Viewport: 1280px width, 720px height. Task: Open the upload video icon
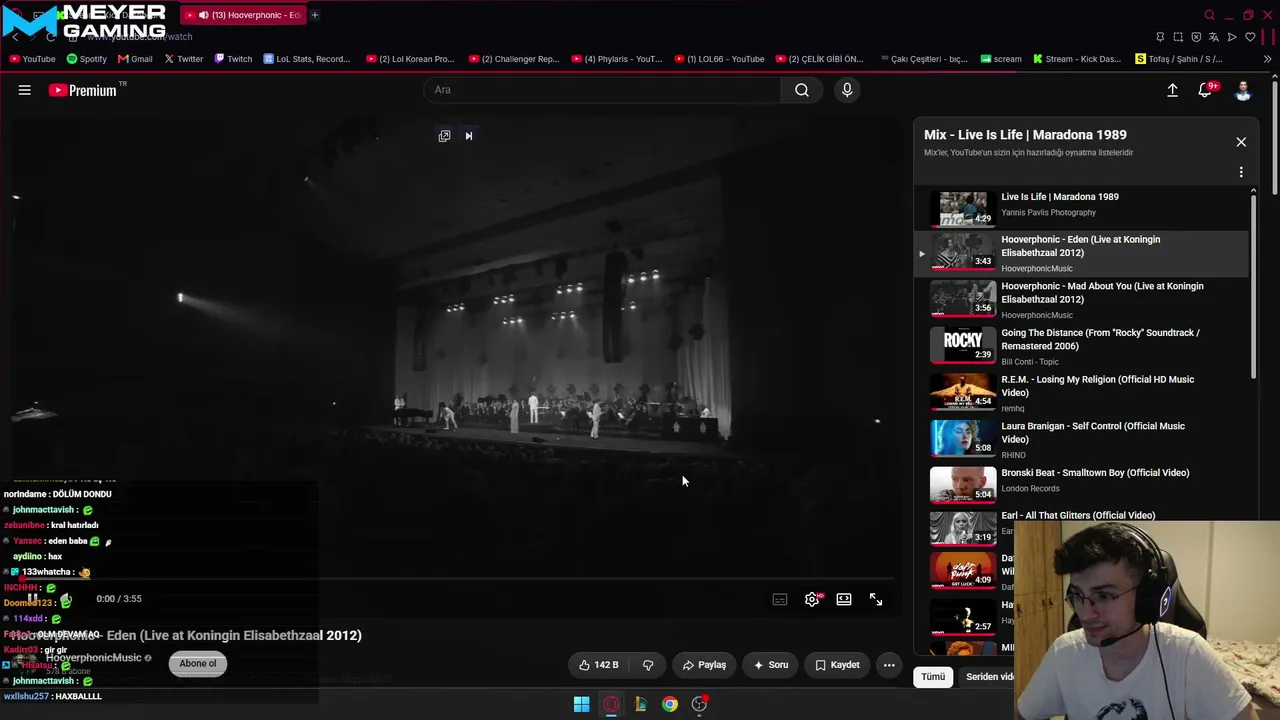1172,90
